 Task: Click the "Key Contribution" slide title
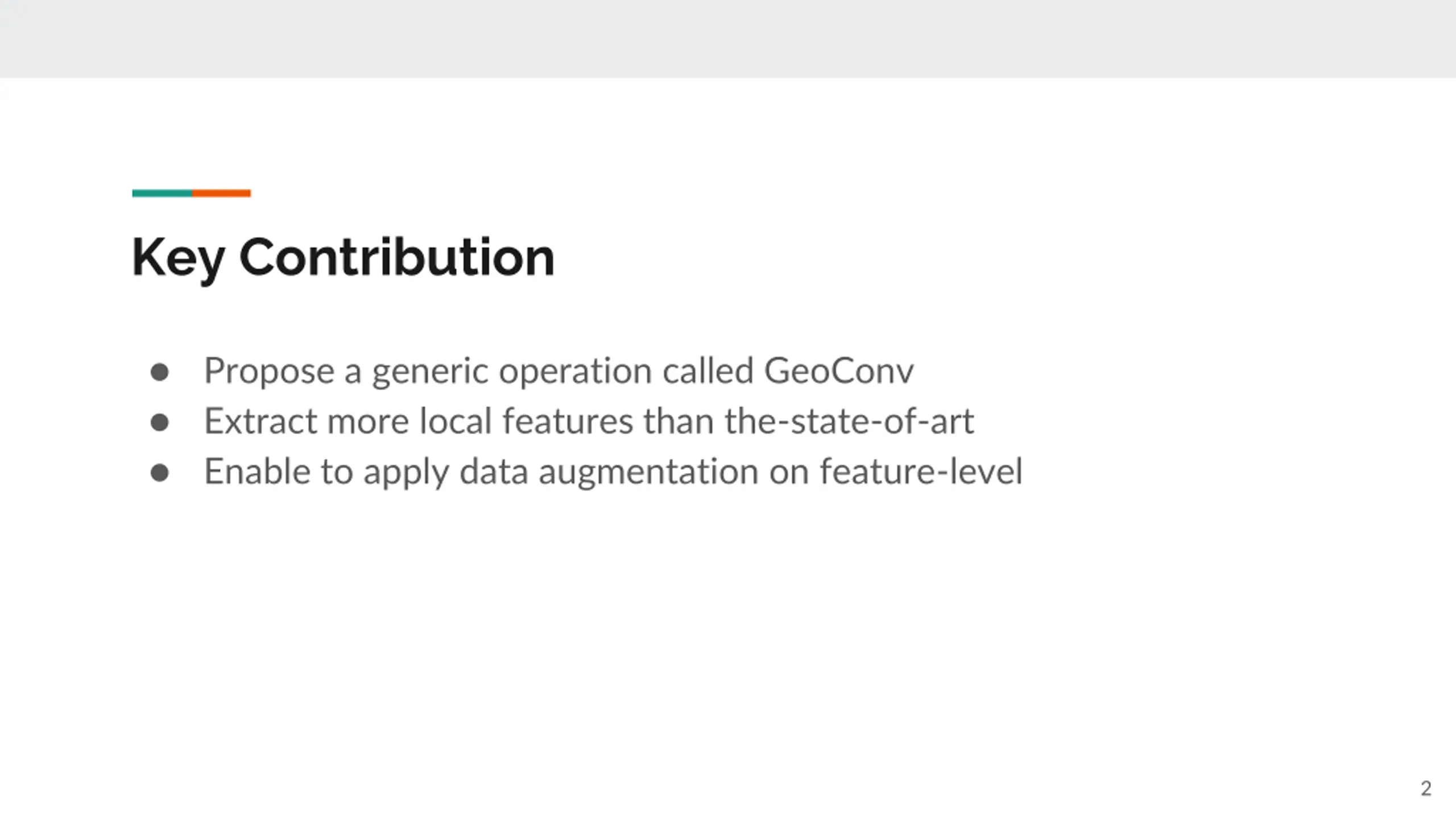click(343, 258)
